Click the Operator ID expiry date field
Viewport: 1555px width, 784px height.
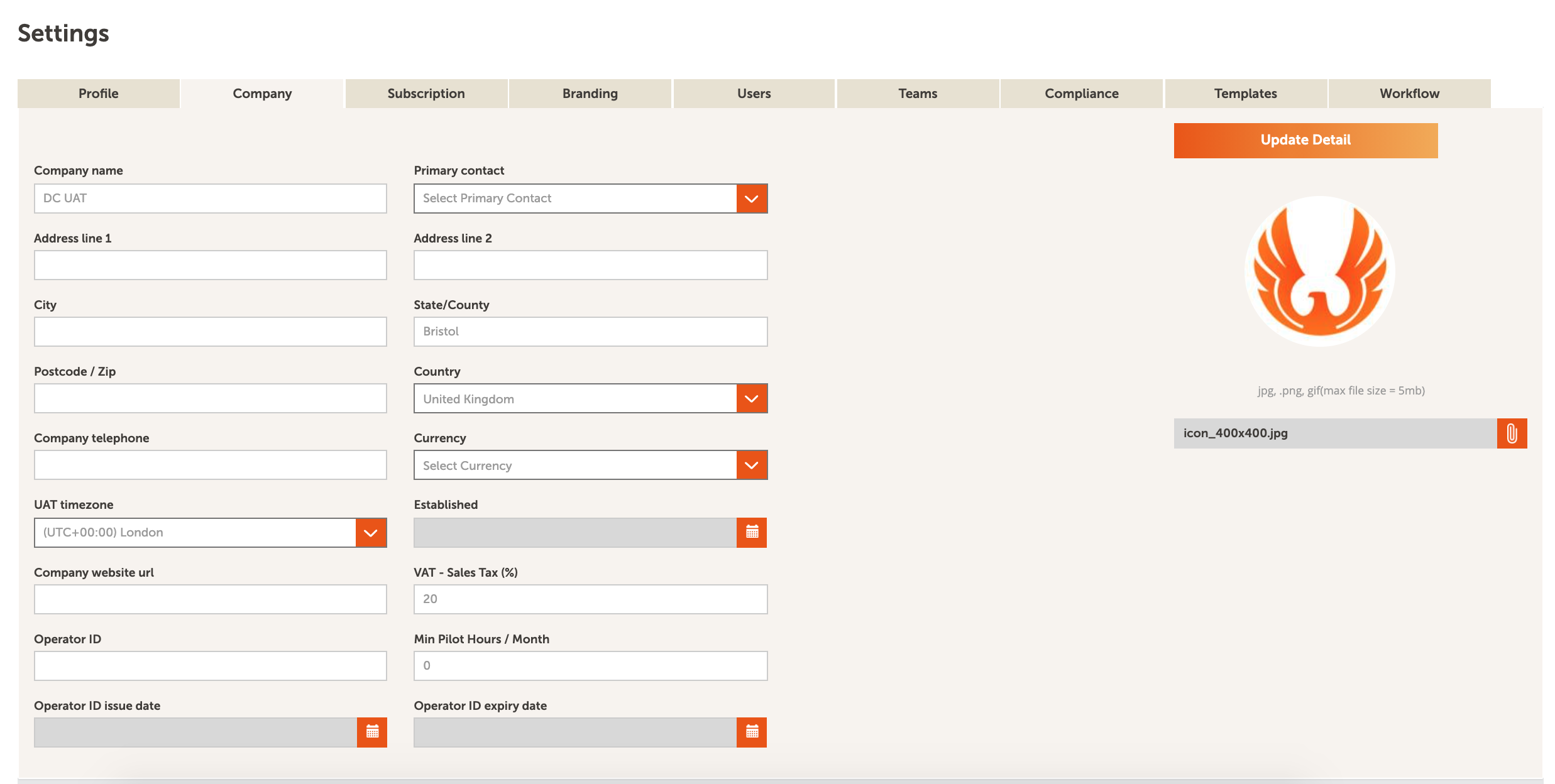point(575,732)
